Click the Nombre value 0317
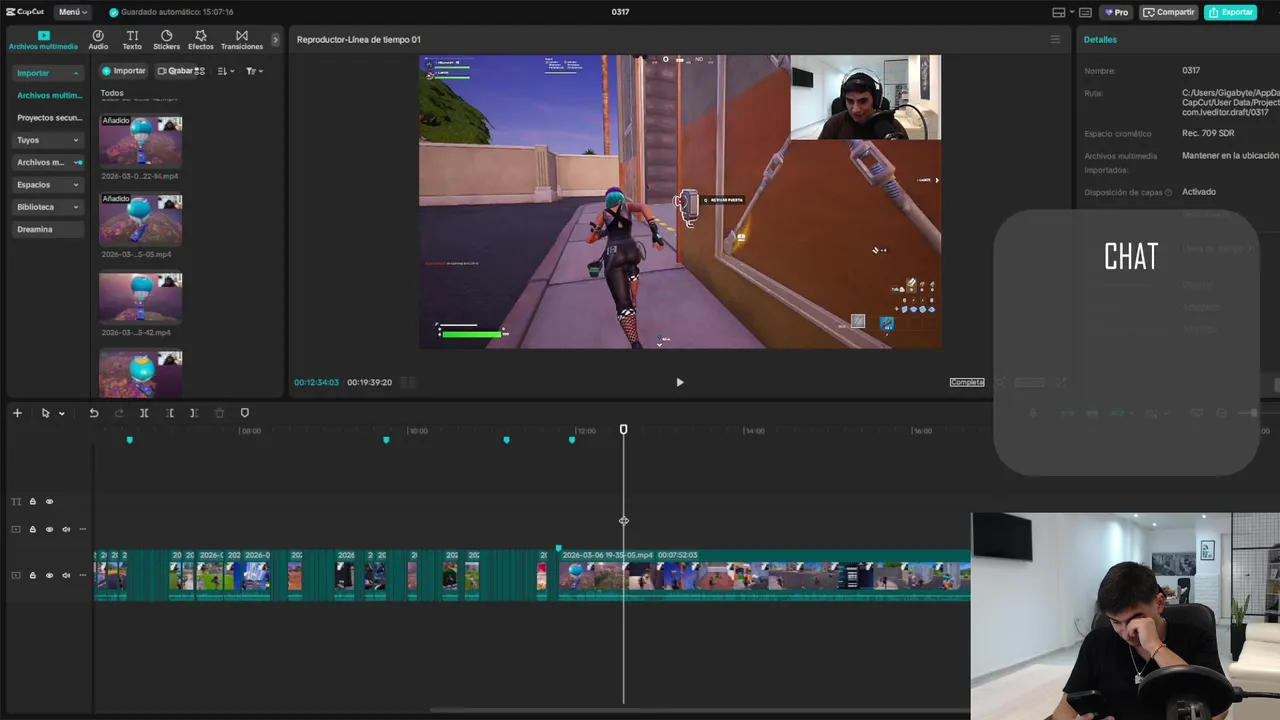The width and height of the screenshot is (1280, 720). 1191,71
